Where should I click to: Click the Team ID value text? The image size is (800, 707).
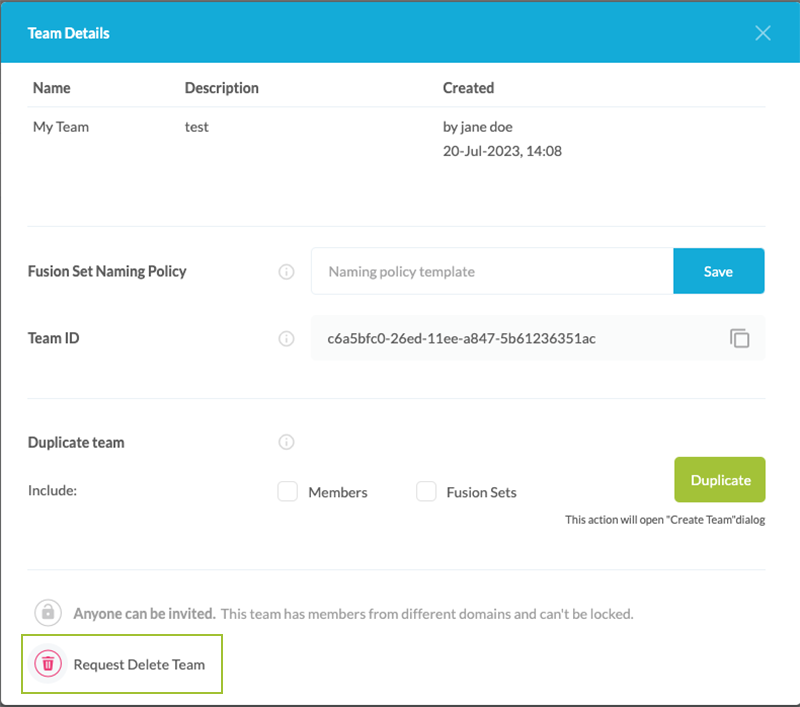461,339
